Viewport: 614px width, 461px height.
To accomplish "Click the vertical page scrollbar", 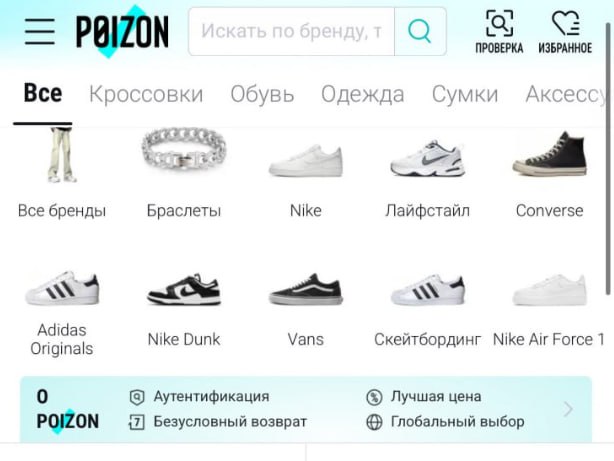I will coord(608,159).
